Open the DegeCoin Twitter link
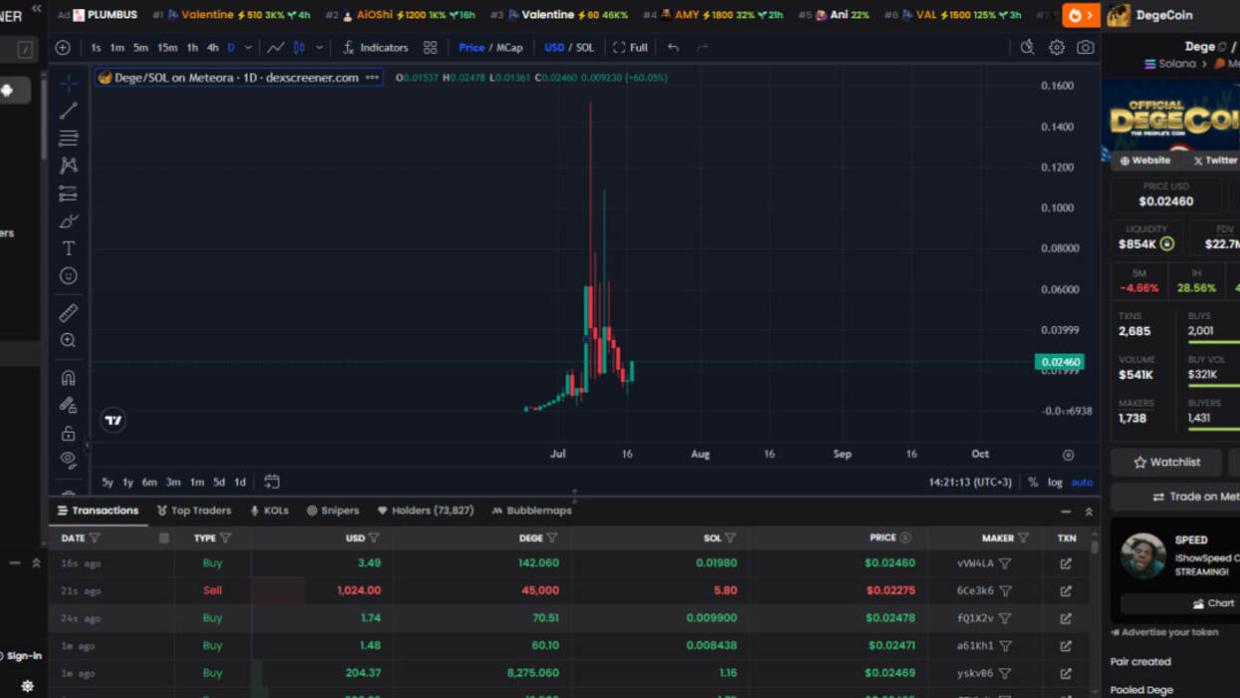 (x=1214, y=160)
